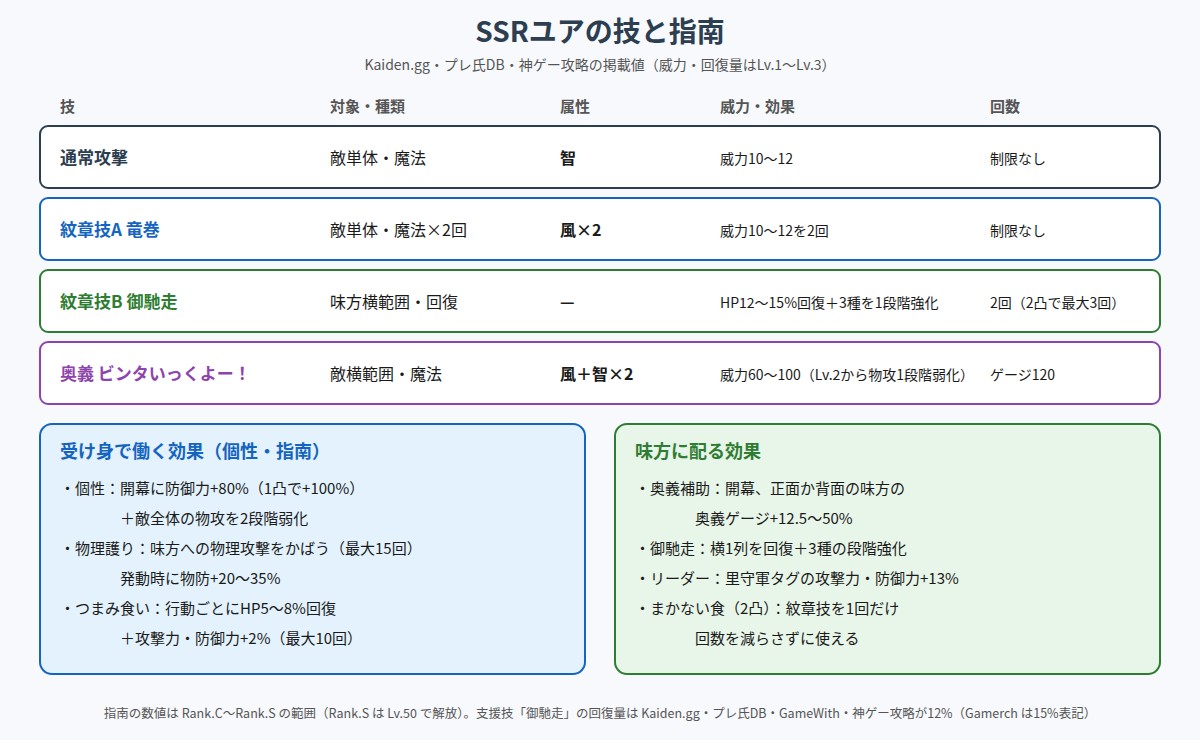Click line '・物理護り：味方への物理攻撃をかばう'
Viewport: 1200px width, 740px height.
tap(237, 549)
